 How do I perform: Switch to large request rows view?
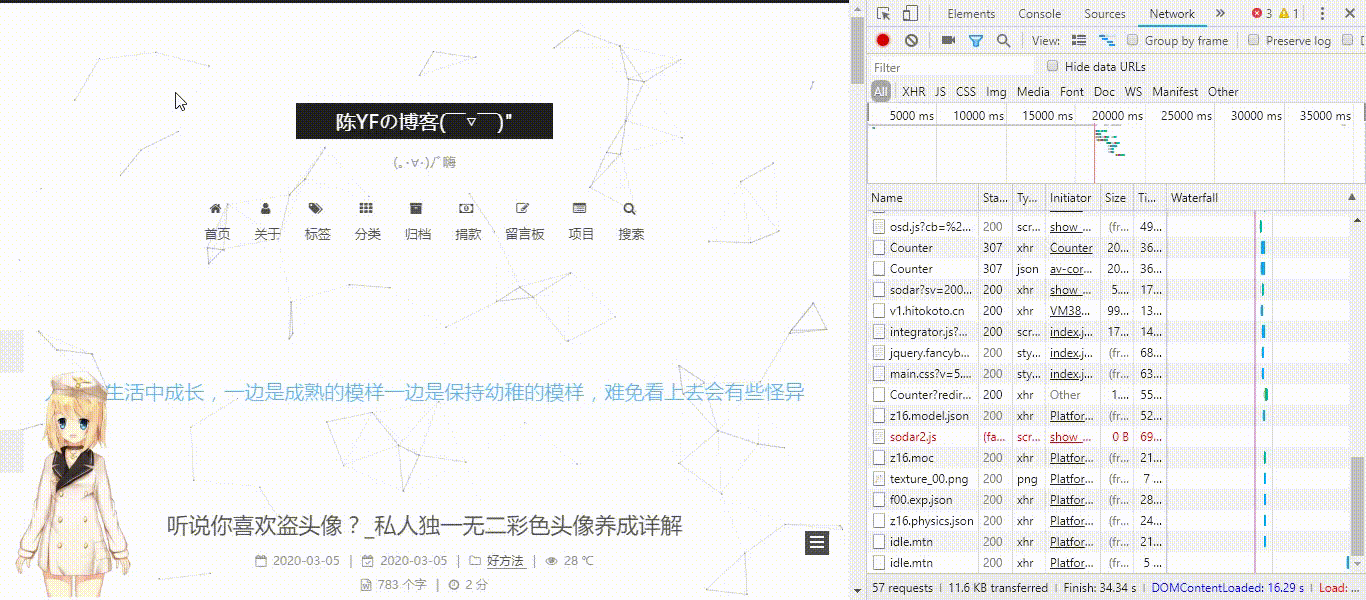pos(1079,40)
